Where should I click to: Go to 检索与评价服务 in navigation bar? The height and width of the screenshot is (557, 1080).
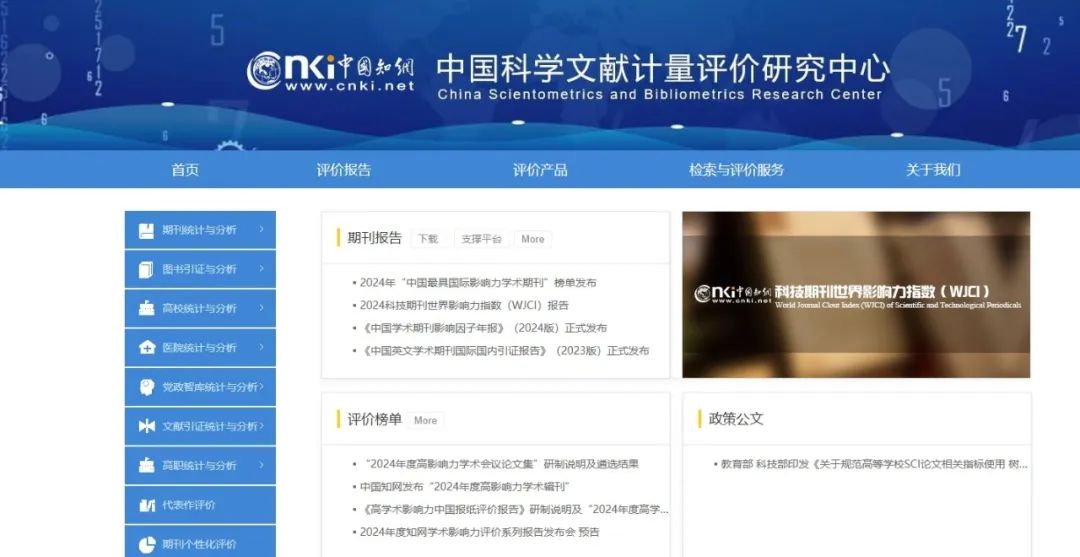click(x=736, y=170)
